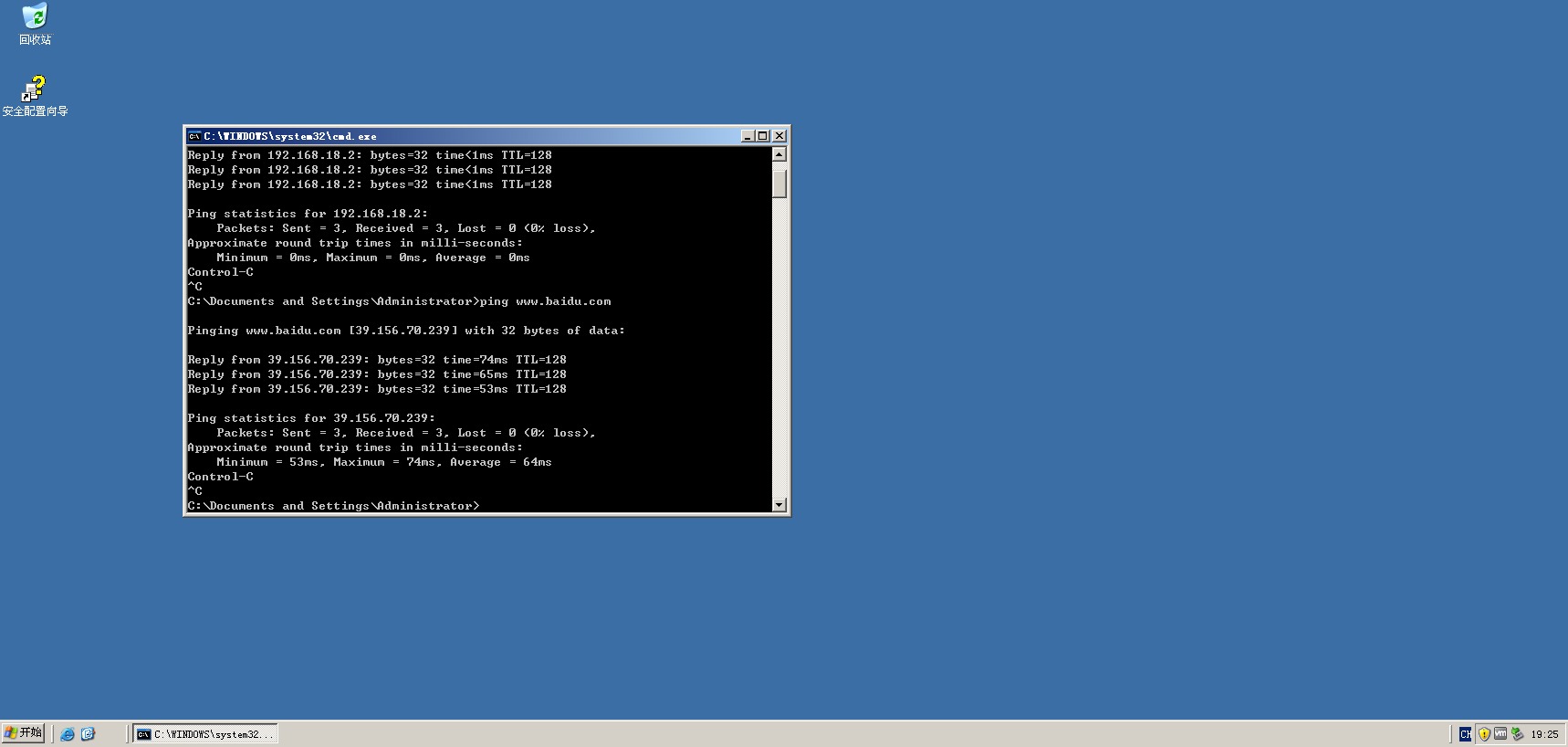Viewport: 1568px width, 747px height.
Task: Click the yellow security shield tray icon
Action: [1484, 734]
